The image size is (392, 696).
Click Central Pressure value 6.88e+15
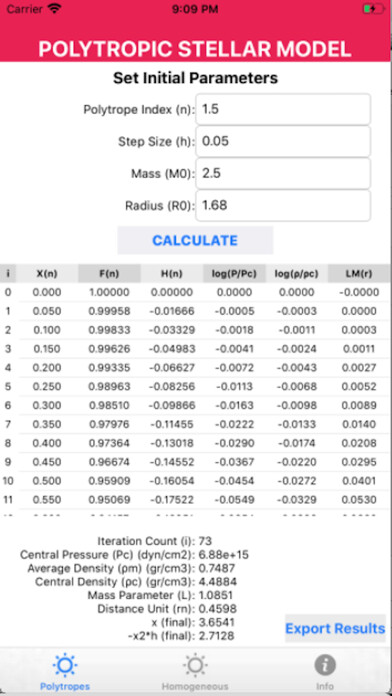point(224,555)
